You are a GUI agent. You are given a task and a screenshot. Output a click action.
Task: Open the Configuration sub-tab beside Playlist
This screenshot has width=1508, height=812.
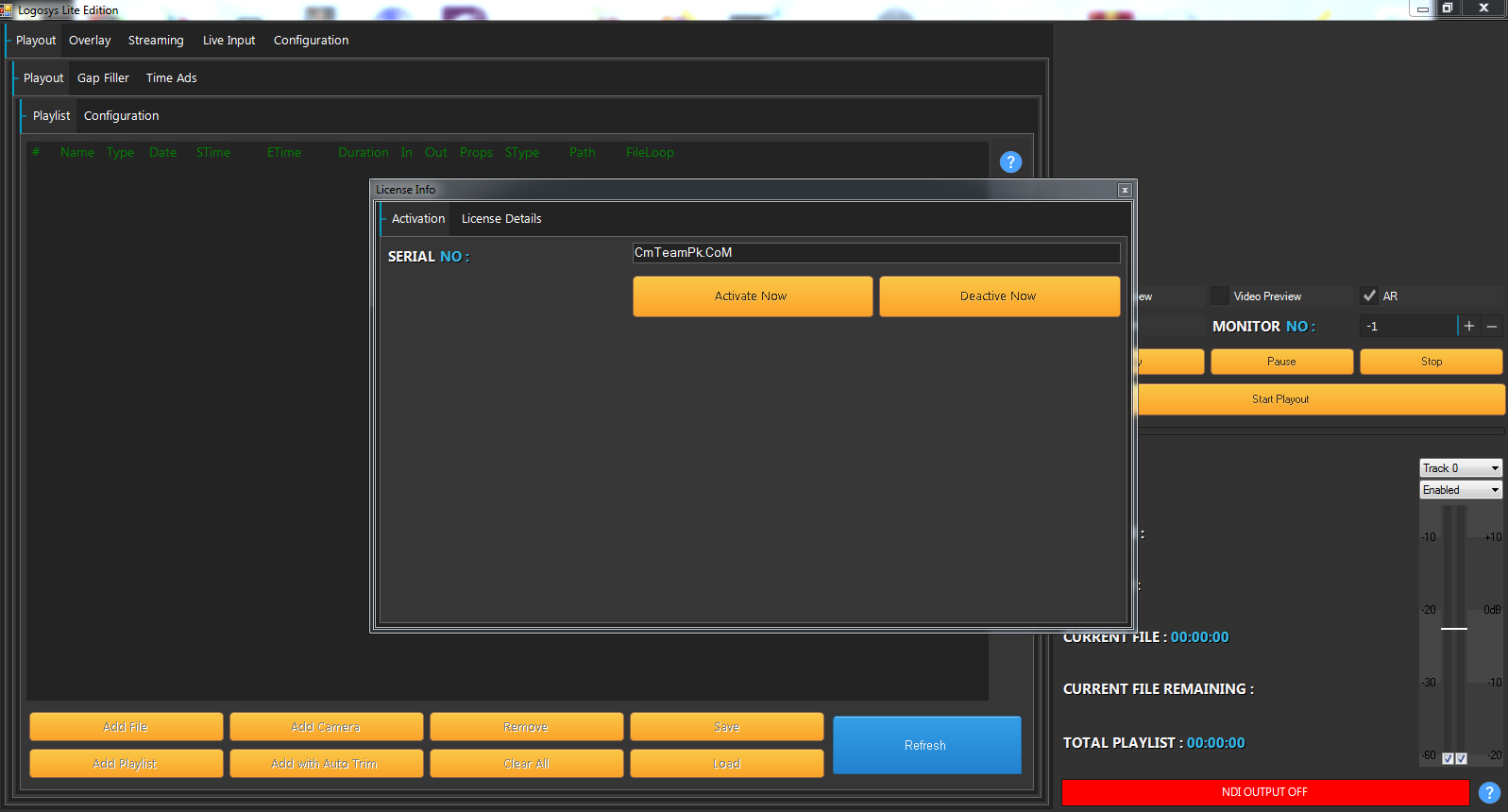(121, 116)
